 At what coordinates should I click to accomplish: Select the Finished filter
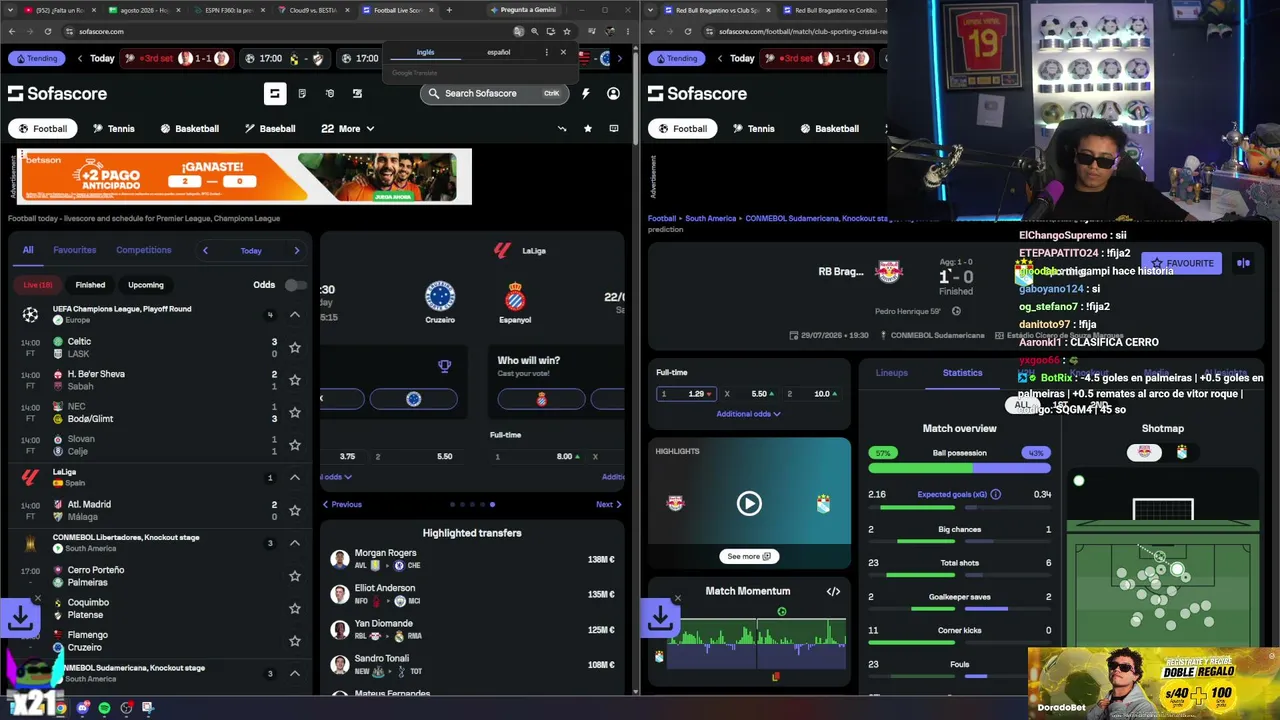[x=90, y=285]
